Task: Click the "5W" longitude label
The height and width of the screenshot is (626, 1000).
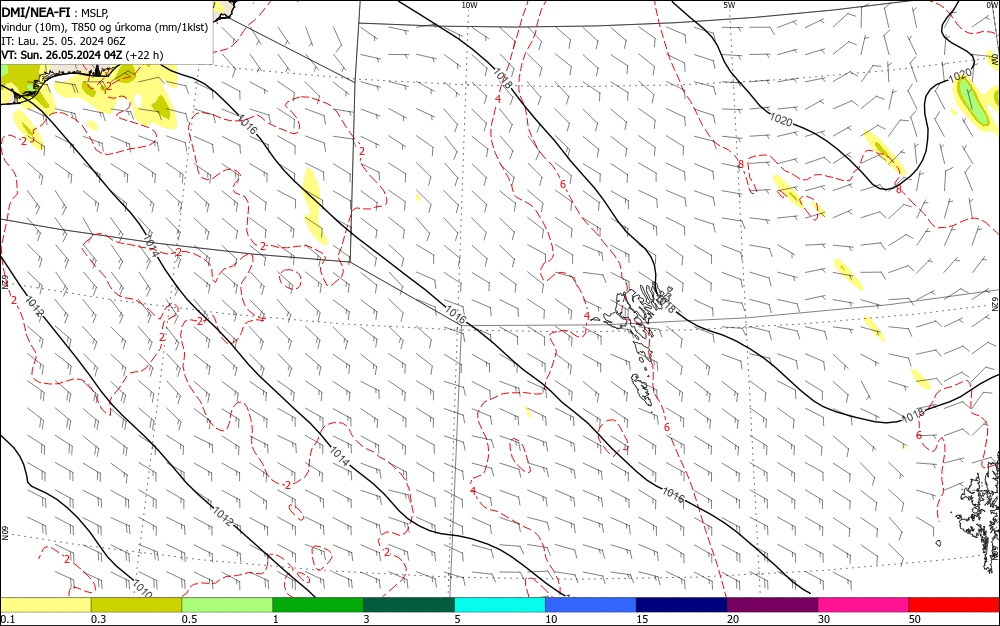Action: tap(729, 5)
